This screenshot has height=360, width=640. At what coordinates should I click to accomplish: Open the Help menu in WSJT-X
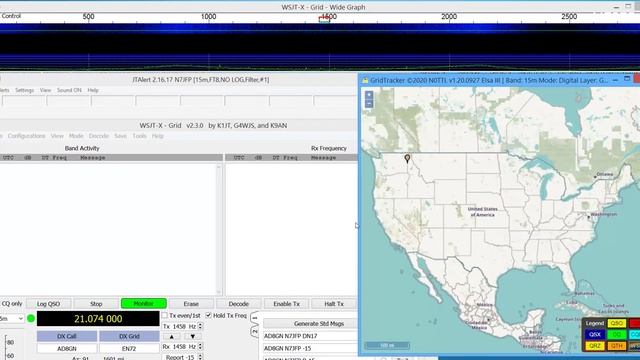[x=158, y=136]
